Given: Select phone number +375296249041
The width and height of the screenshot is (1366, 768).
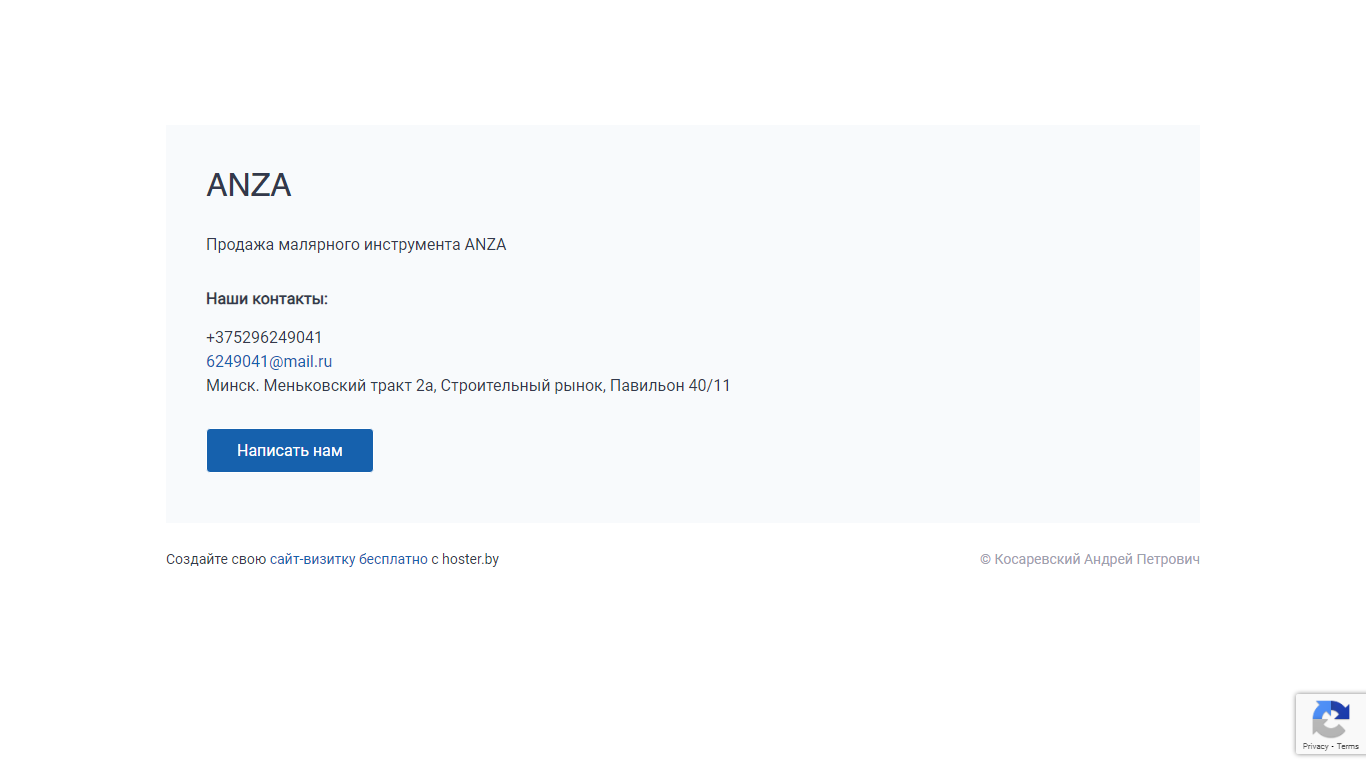Looking at the screenshot, I should click(264, 338).
